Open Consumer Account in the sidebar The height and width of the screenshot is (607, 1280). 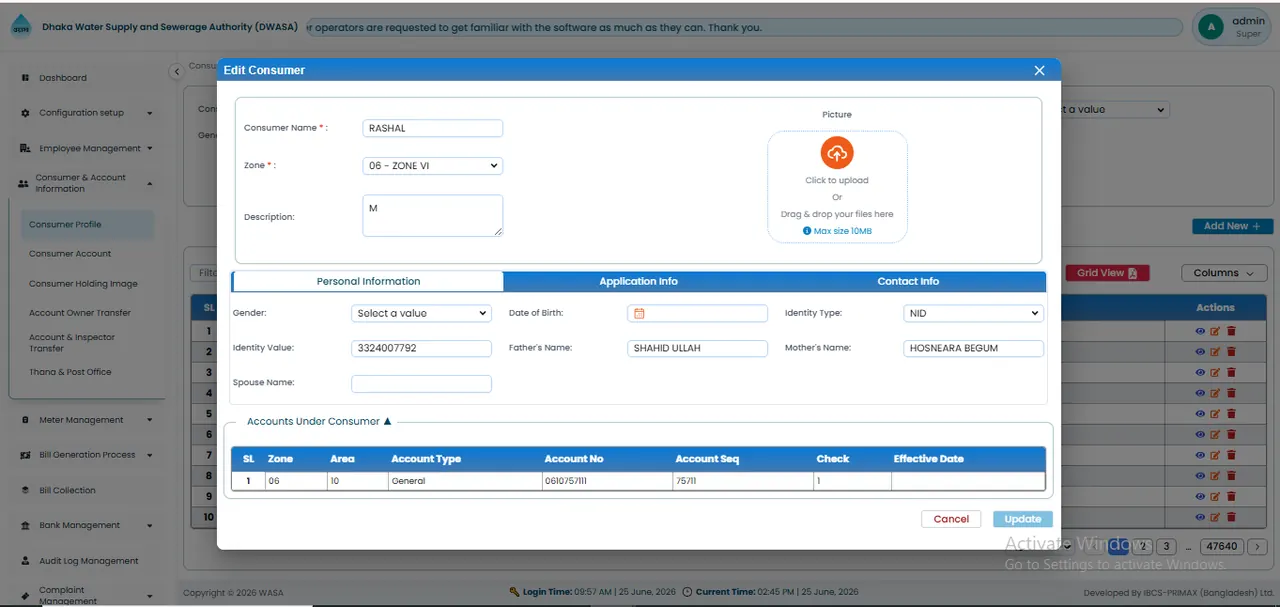pos(70,254)
